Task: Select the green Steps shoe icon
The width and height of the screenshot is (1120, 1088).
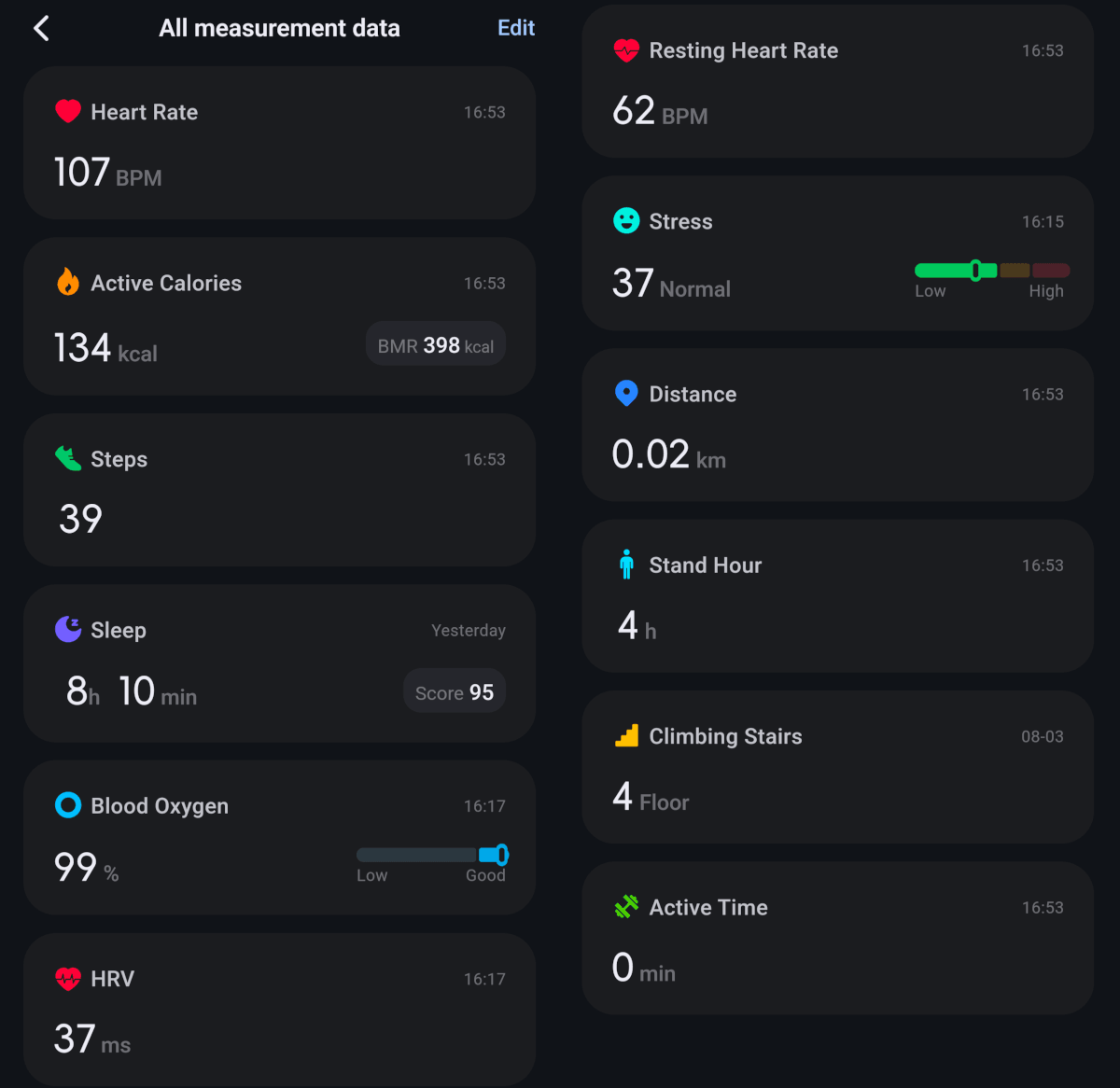Action: (68, 458)
